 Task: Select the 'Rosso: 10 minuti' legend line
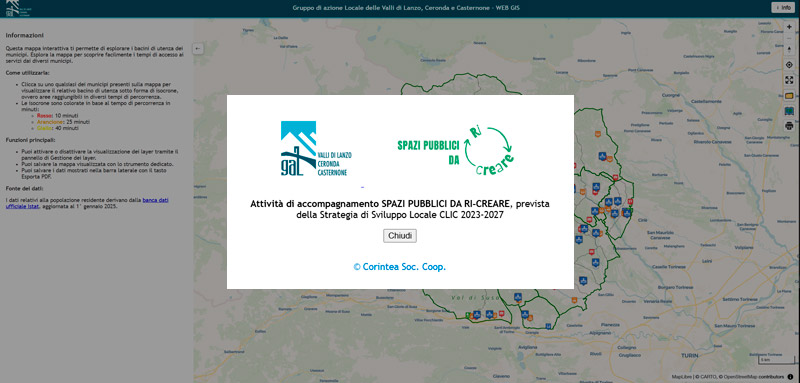(x=57, y=116)
